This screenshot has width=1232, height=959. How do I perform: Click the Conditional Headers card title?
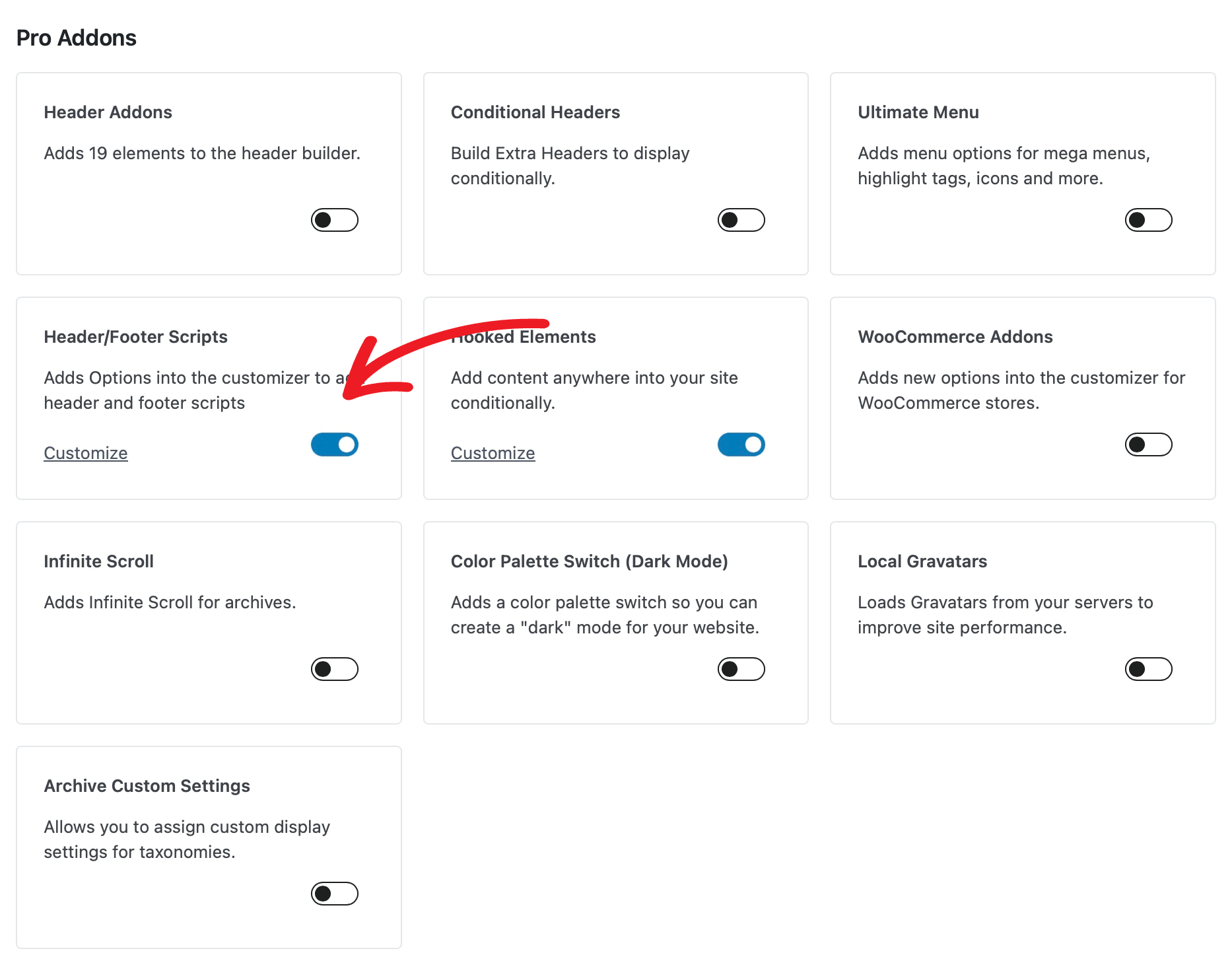point(535,112)
